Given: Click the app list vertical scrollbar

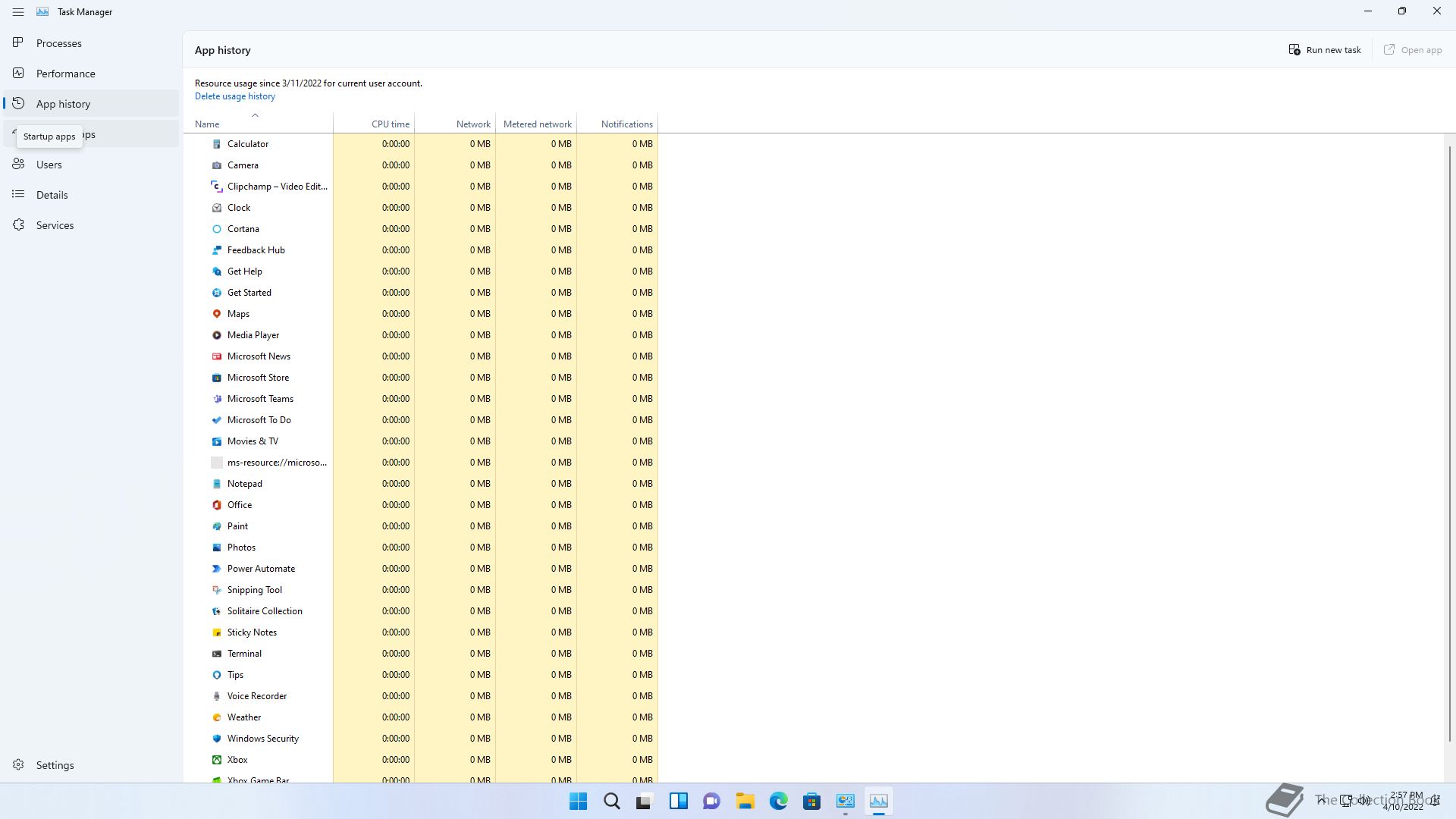Looking at the screenshot, I should [1449, 444].
